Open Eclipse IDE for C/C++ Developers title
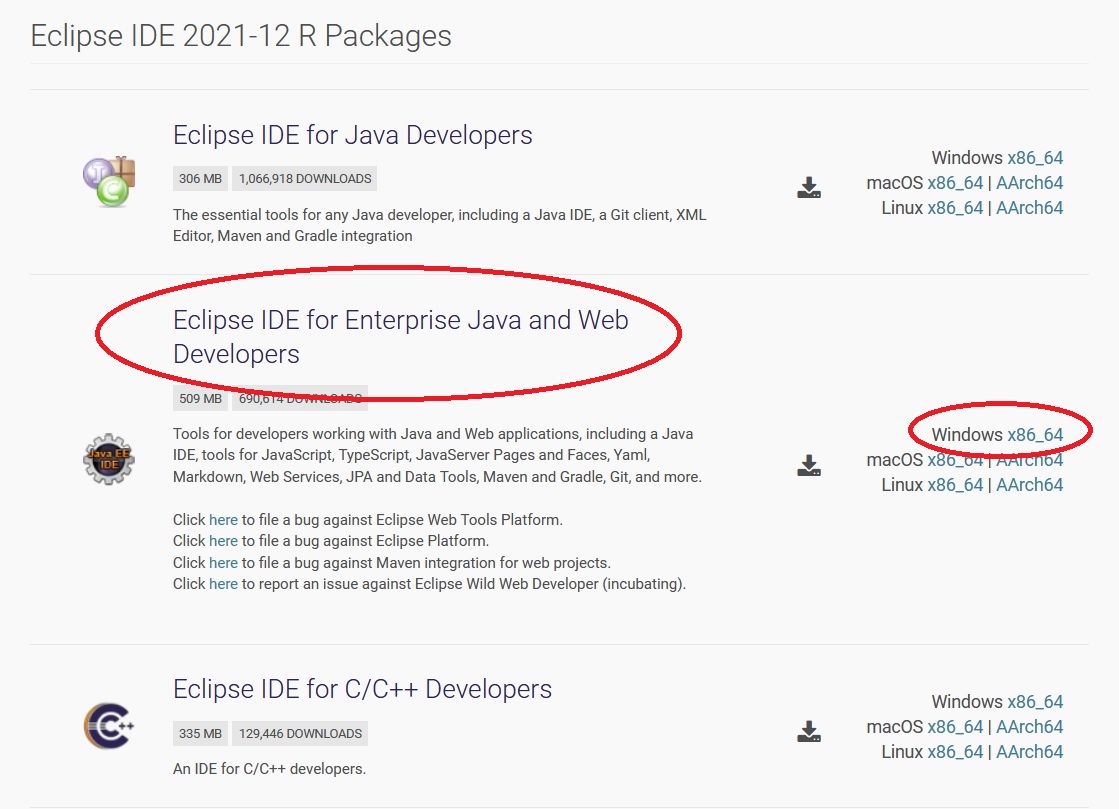This screenshot has width=1119, height=809. coord(363,689)
